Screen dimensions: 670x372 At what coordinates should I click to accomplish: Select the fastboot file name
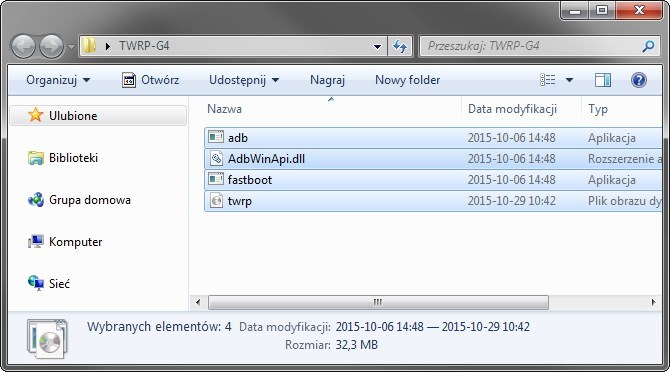pos(250,180)
